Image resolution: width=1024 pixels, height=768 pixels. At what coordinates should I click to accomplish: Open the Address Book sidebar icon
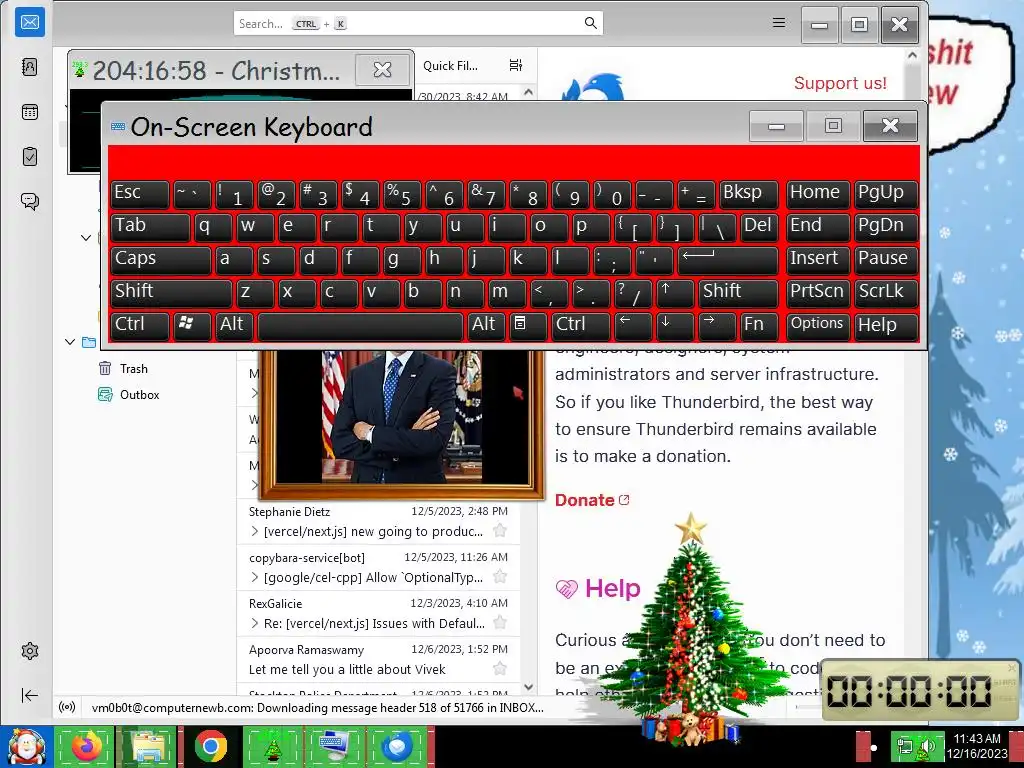pyautogui.click(x=29, y=67)
